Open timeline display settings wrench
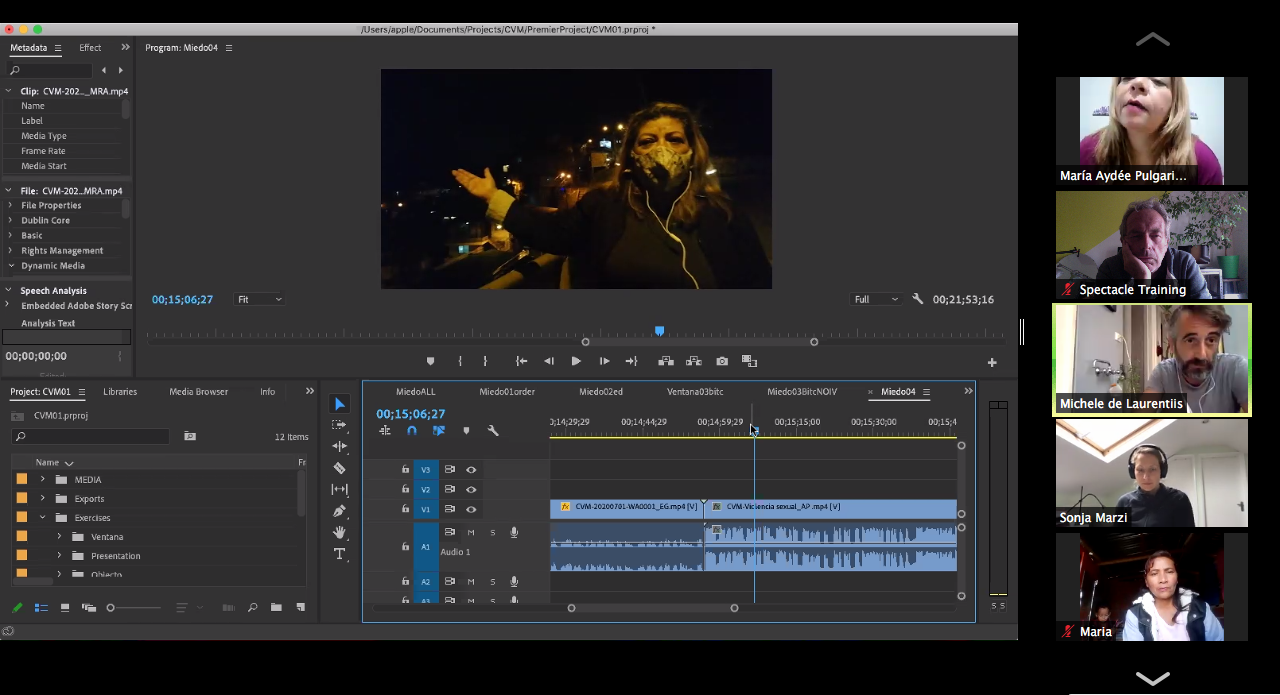The width and height of the screenshot is (1280, 695). [x=493, y=431]
